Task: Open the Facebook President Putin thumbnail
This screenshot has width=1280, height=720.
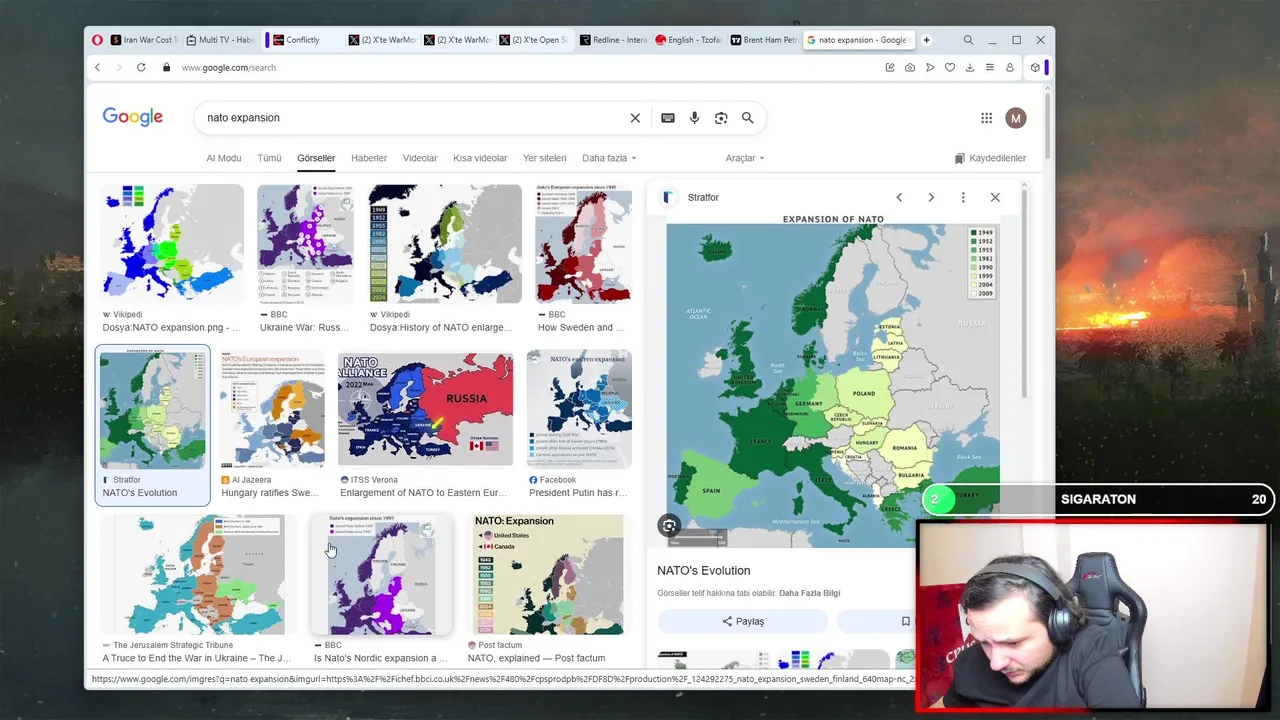Action: (x=579, y=409)
